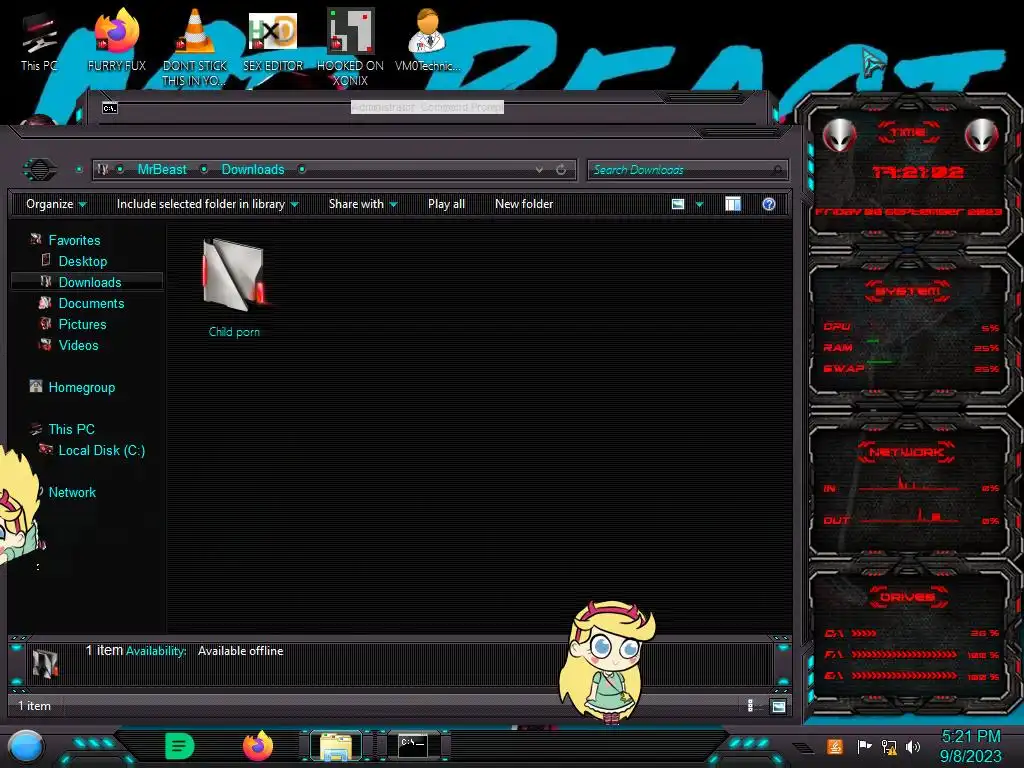Viewport: 1024px width, 768px height.
Task: Open the HxD SEX EDITOR desktop icon
Action: tap(273, 40)
